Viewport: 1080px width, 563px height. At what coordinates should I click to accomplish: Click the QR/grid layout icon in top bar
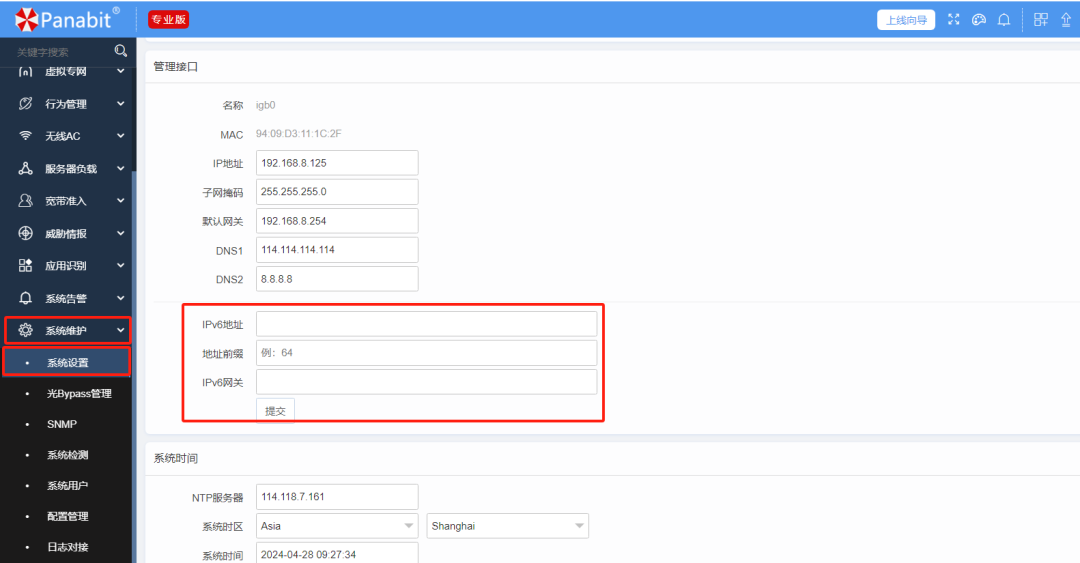pos(1041,19)
